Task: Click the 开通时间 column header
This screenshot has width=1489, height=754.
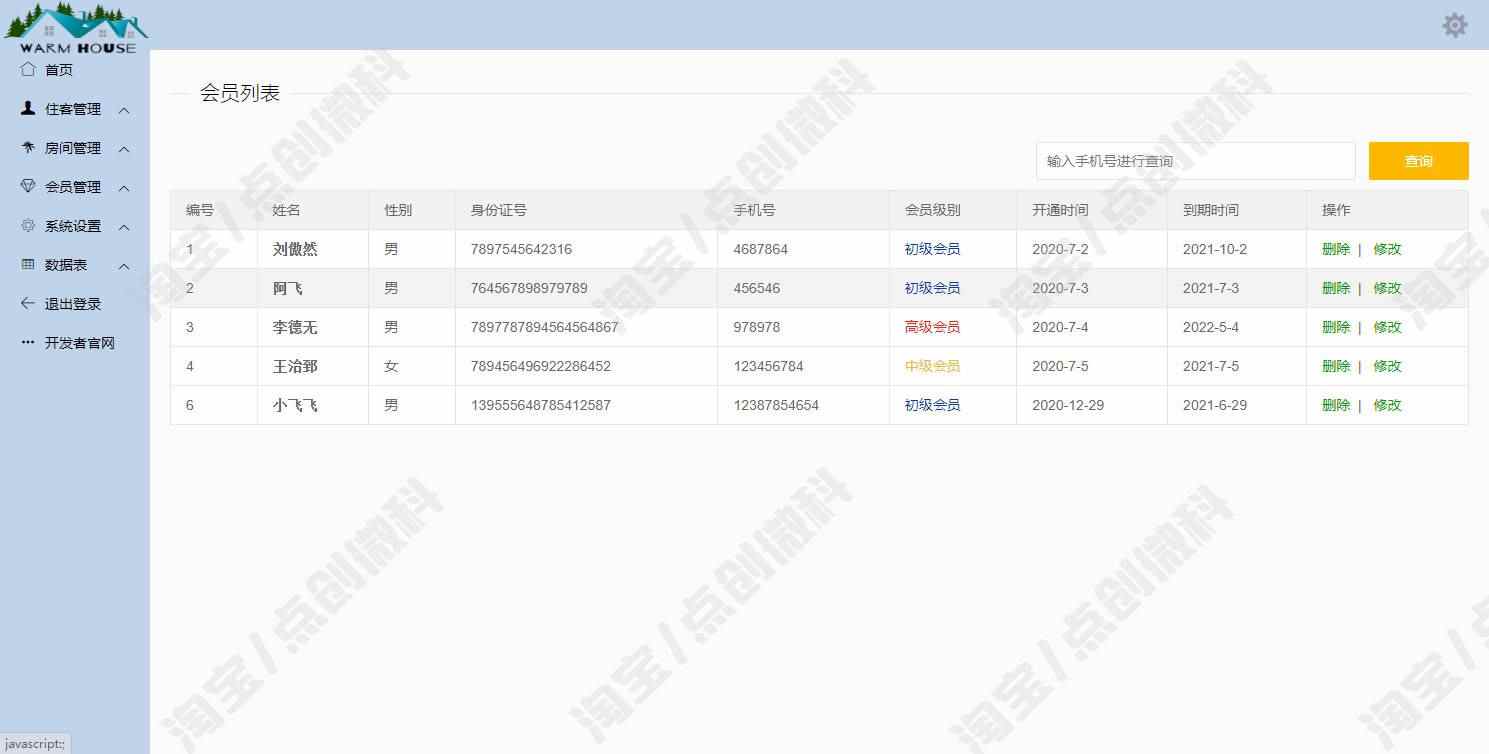Action: point(1060,210)
